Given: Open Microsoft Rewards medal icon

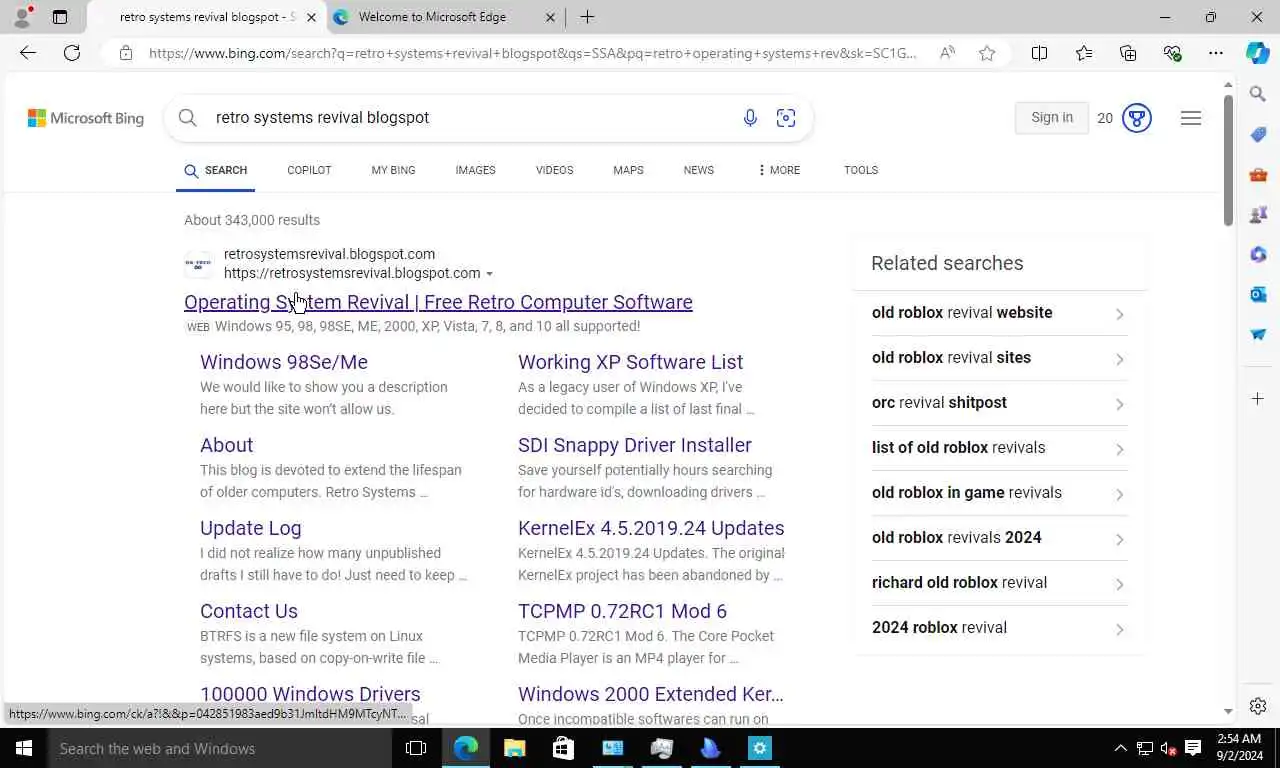Looking at the screenshot, I should click(1137, 118).
